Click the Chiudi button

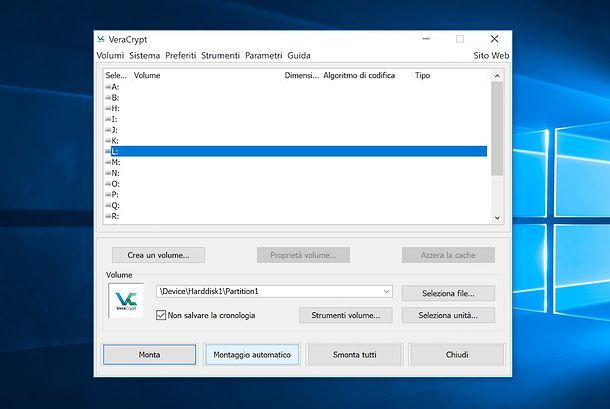coord(457,355)
